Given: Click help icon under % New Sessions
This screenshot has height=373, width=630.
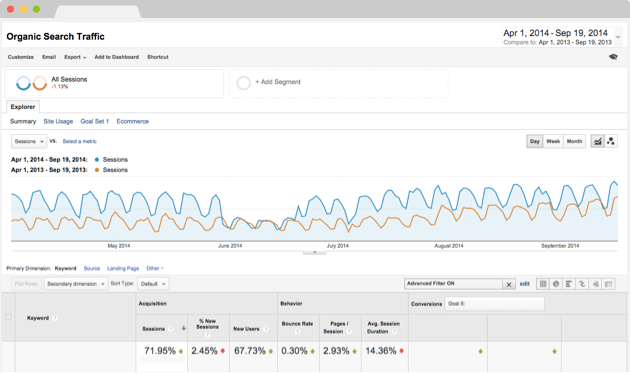Looking at the screenshot, I should click(x=207, y=335).
